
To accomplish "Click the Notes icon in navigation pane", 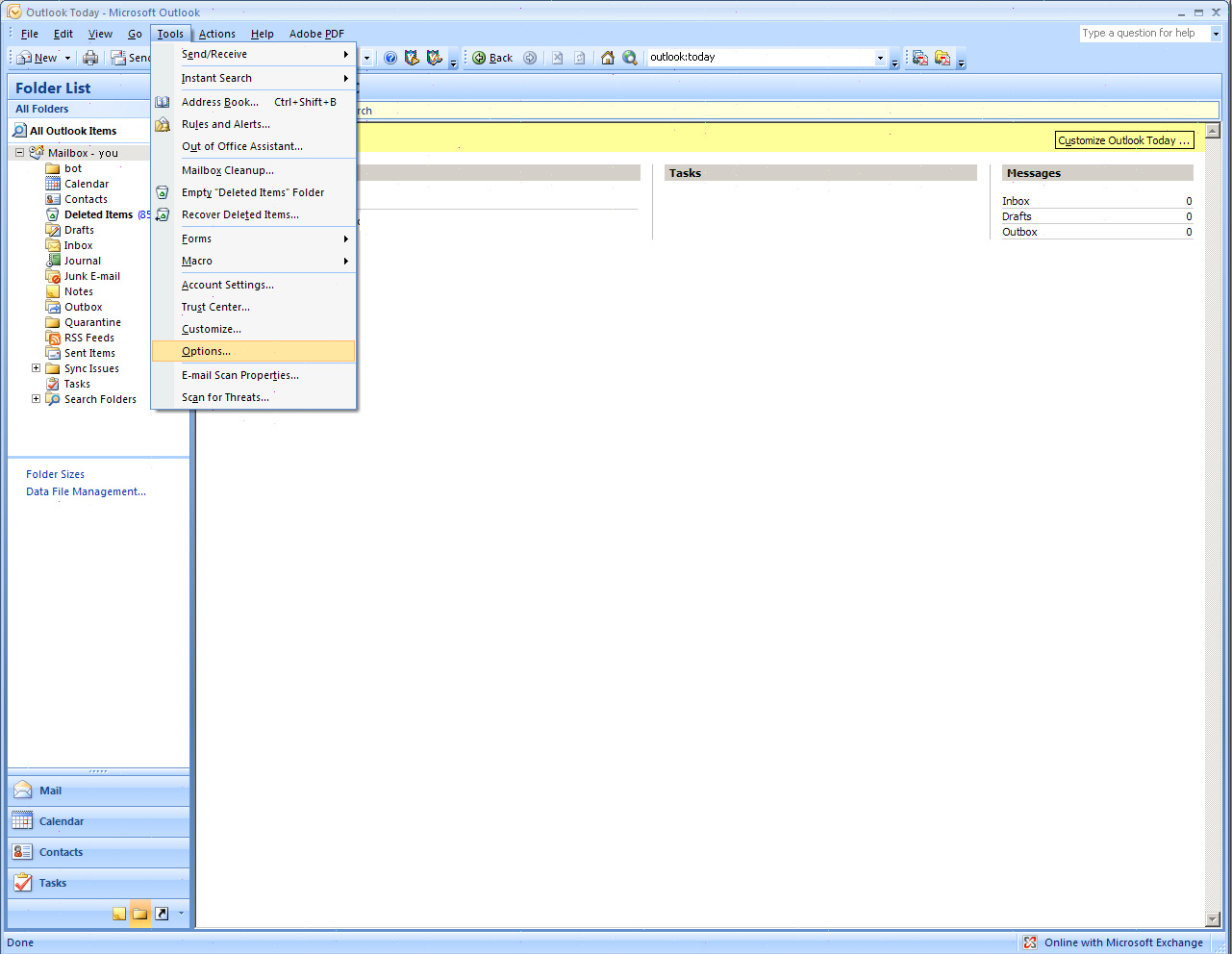I will click(119, 914).
